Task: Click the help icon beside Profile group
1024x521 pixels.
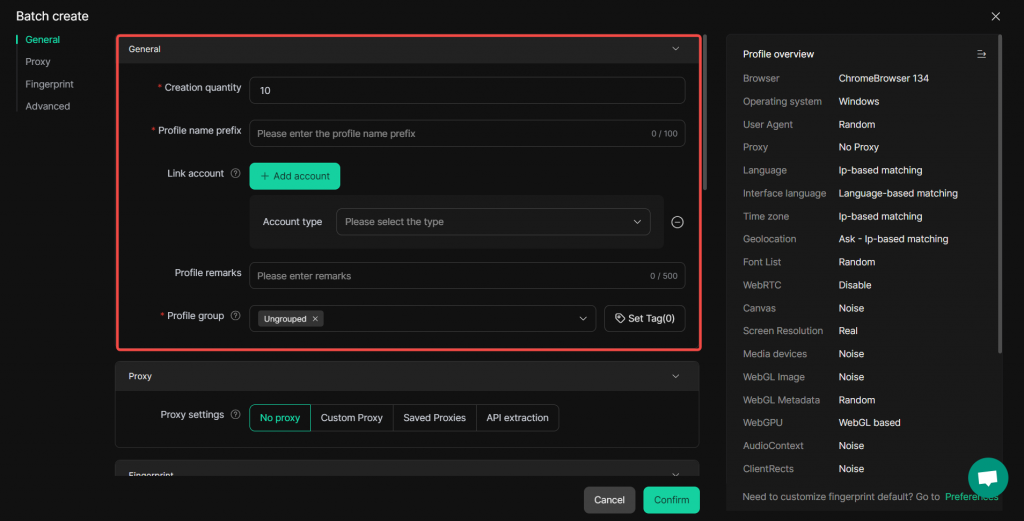Action: point(236,316)
